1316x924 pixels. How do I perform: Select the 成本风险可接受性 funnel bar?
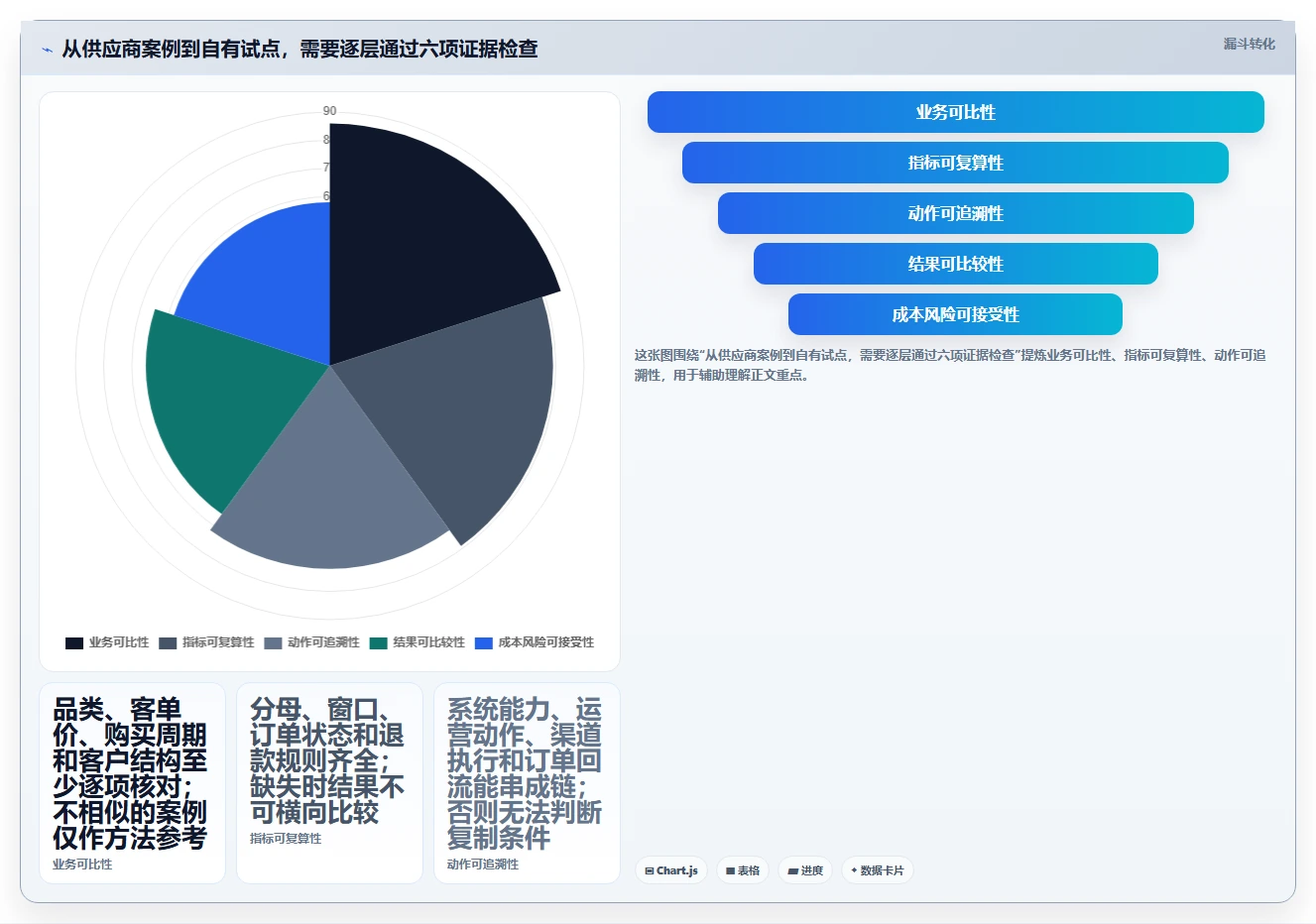[955, 314]
